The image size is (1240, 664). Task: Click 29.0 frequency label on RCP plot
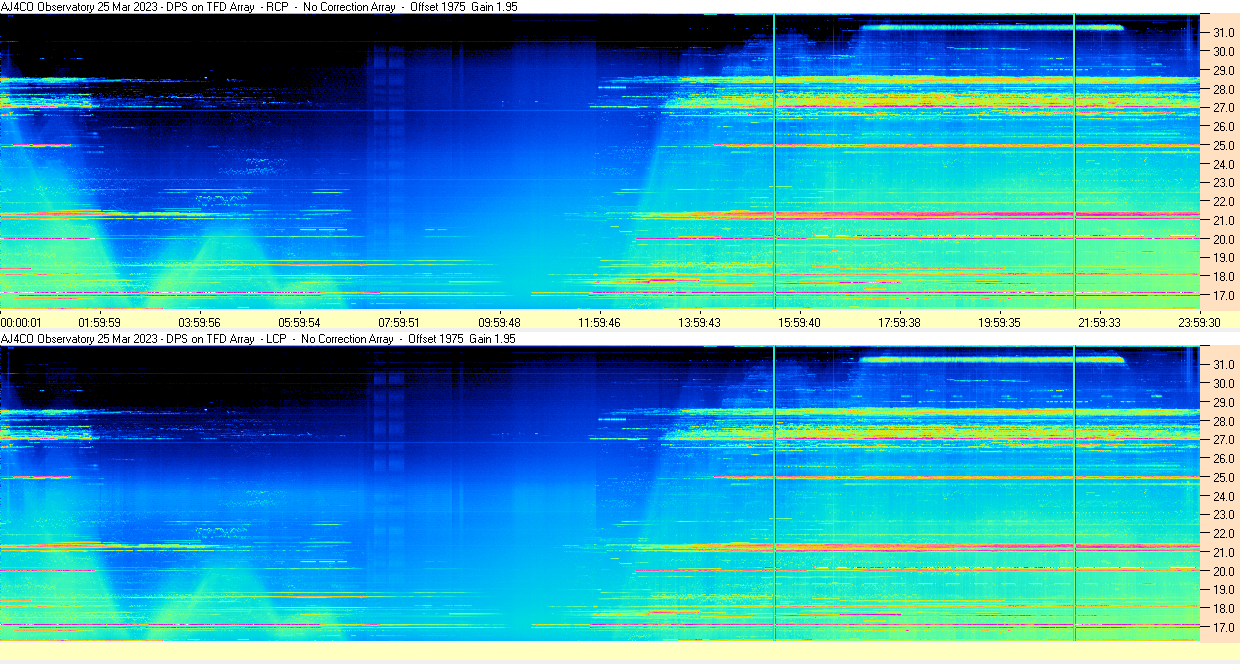(x=1224, y=70)
